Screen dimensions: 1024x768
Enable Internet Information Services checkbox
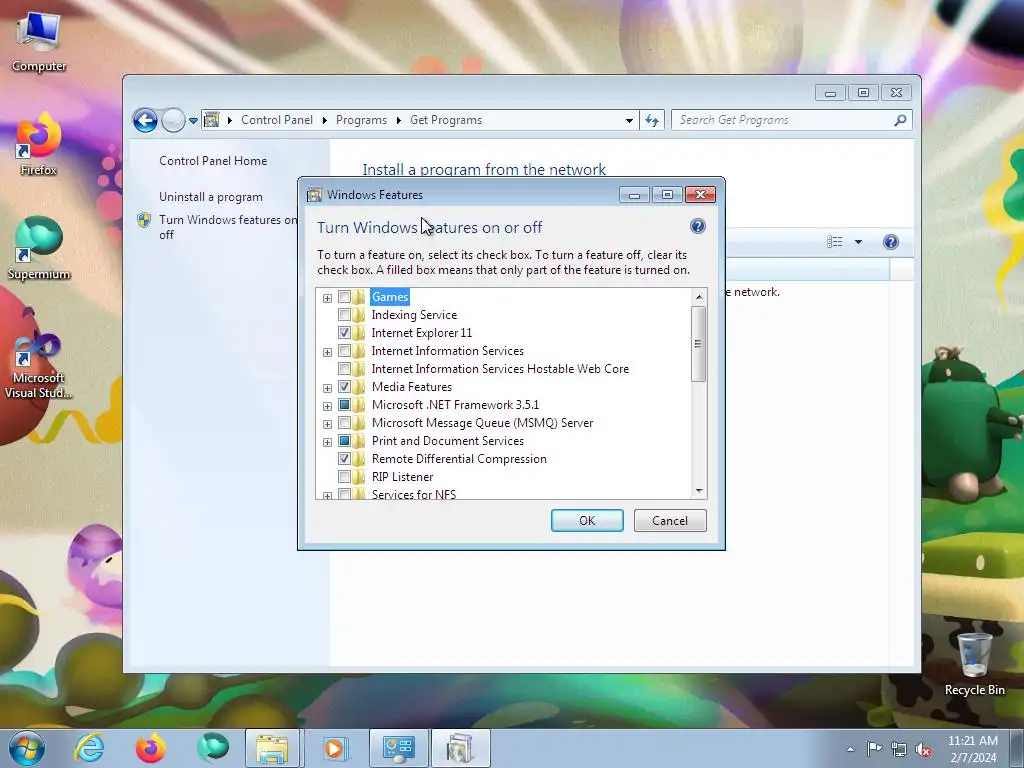pyautogui.click(x=344, y=351)
